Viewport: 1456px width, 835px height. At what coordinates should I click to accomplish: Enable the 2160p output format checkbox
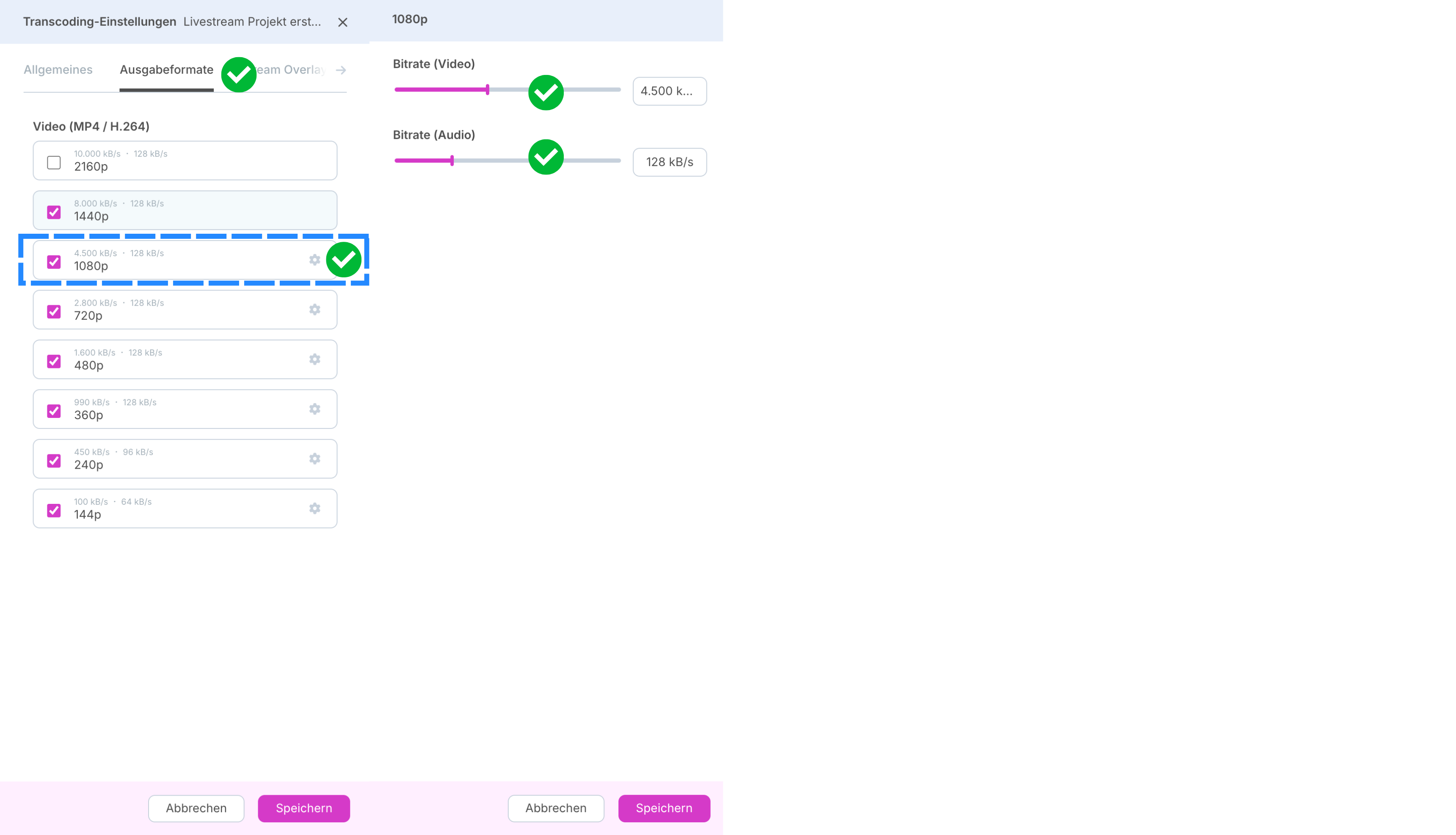click(x=54, y=163)
